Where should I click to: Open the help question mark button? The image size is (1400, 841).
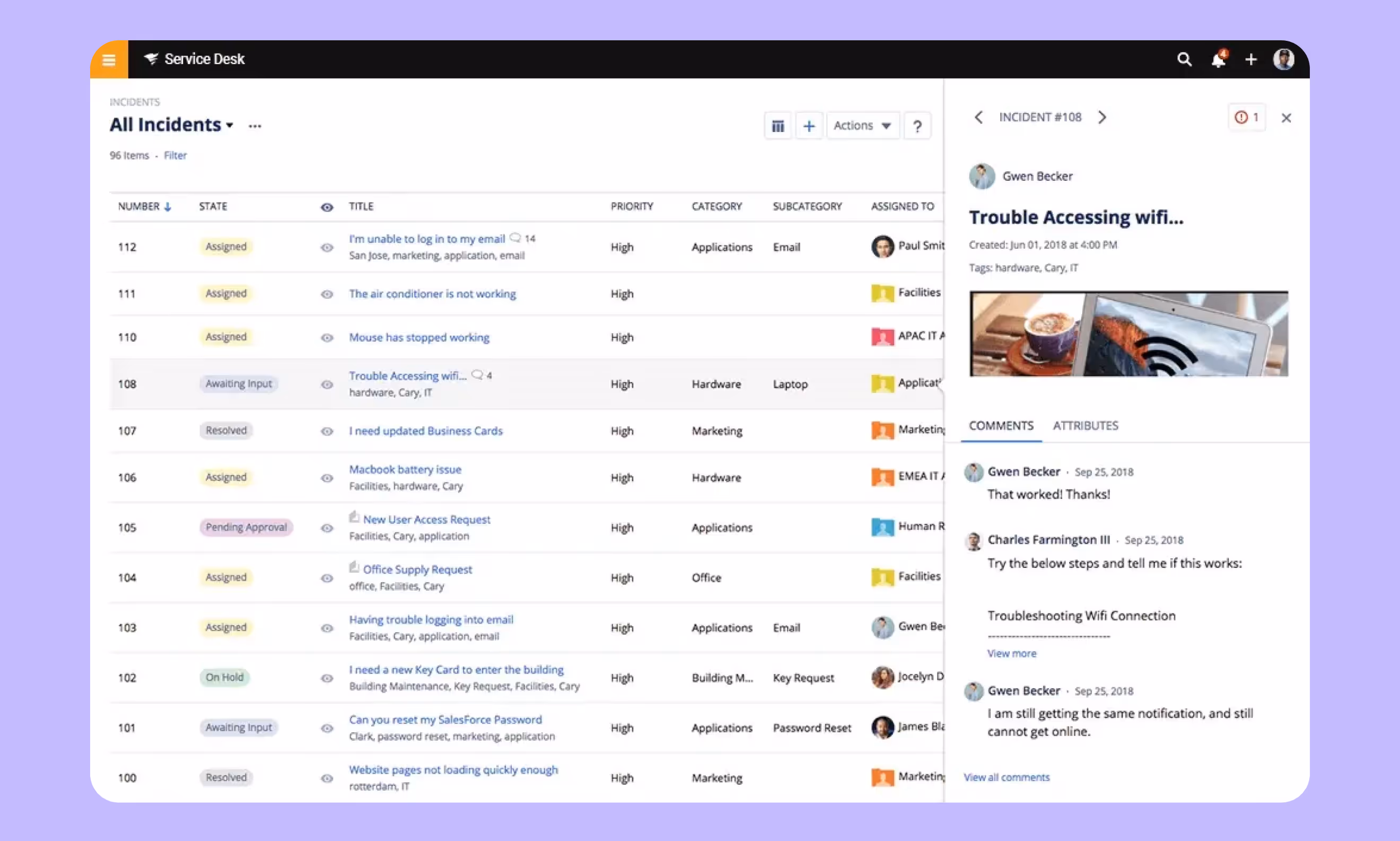[917, 126]
